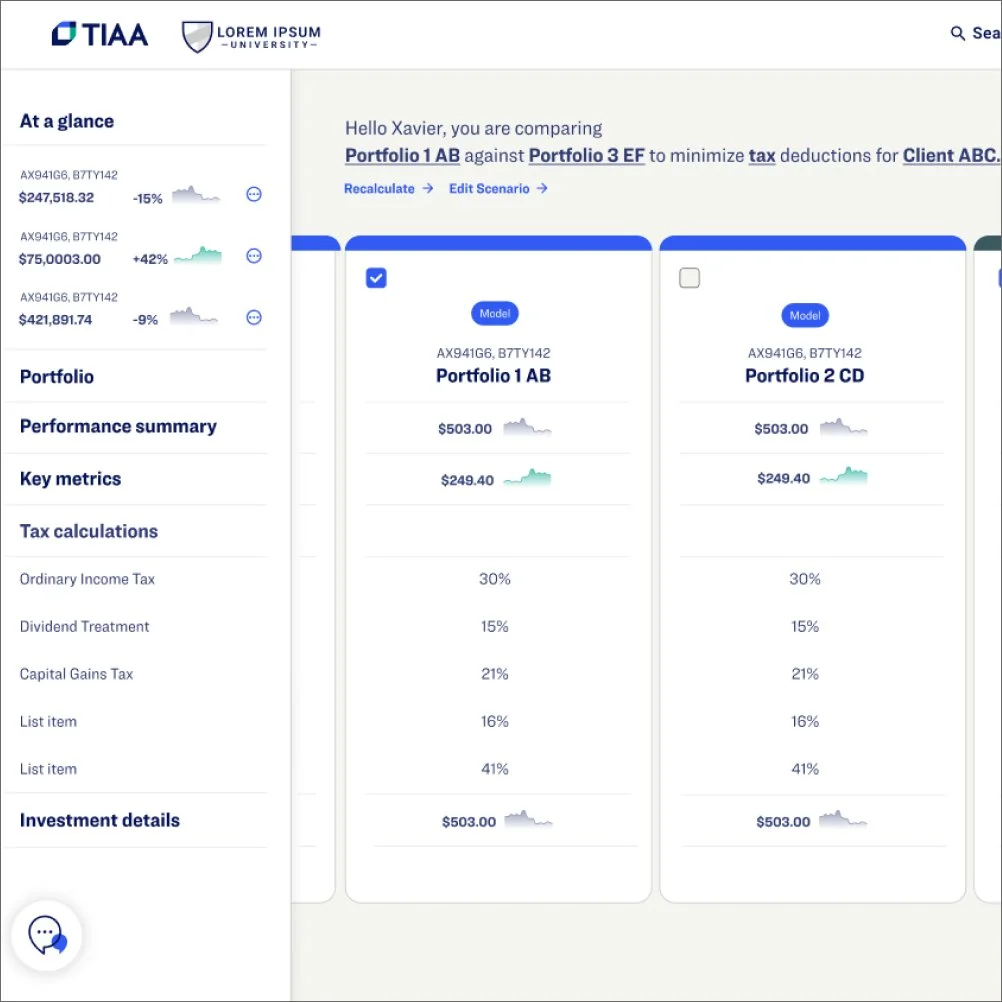Click the Model badge on Portfolio 2 CD
The image size is (1002, 1002).
pyautogui.click(x=805, y=316)
